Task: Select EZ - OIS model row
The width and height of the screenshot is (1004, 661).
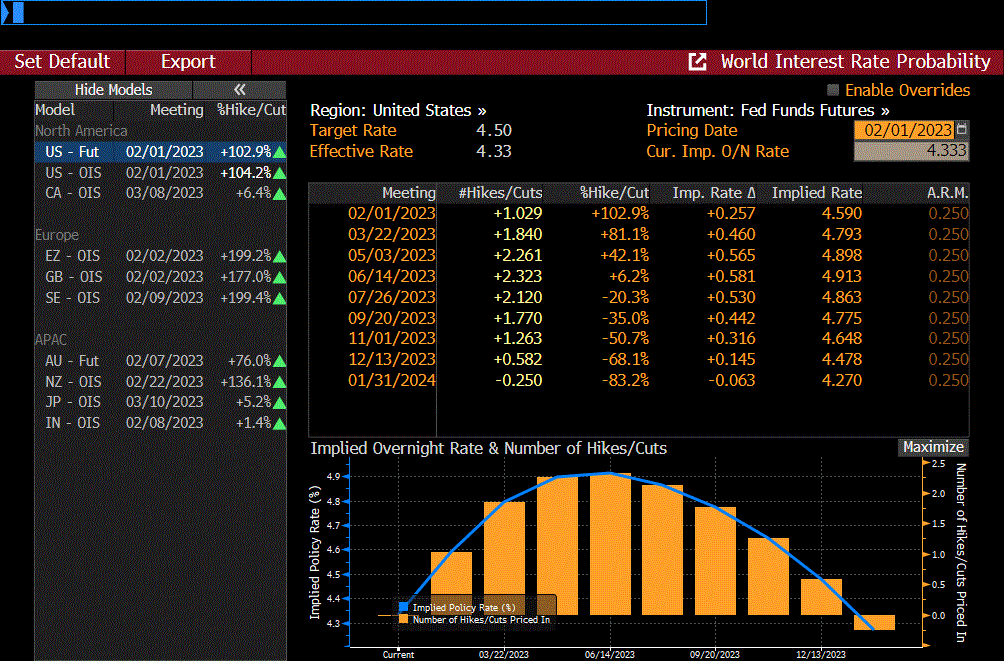Action: [x=160, y=256]
